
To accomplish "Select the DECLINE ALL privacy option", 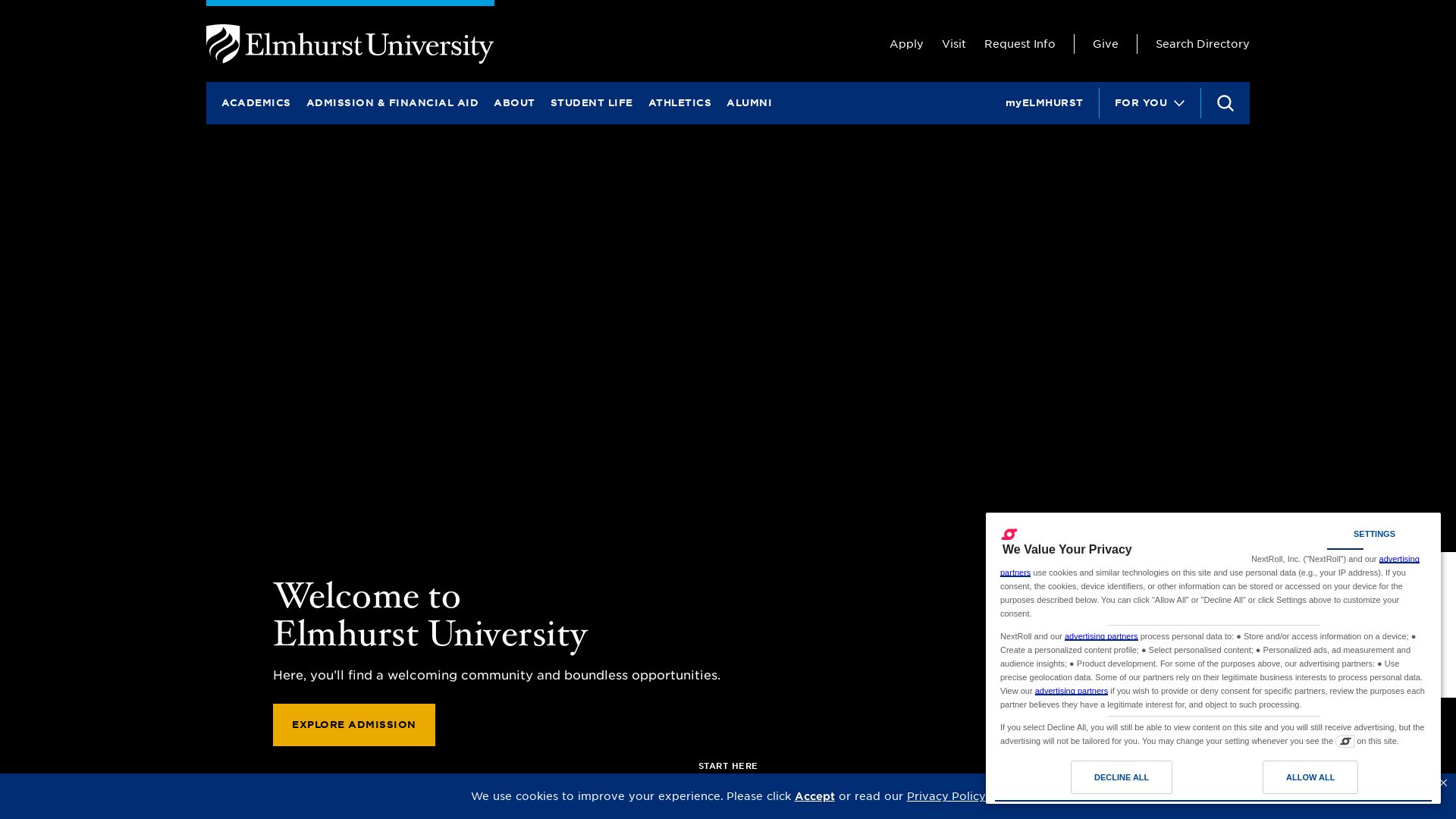I will coord(1121,777).
